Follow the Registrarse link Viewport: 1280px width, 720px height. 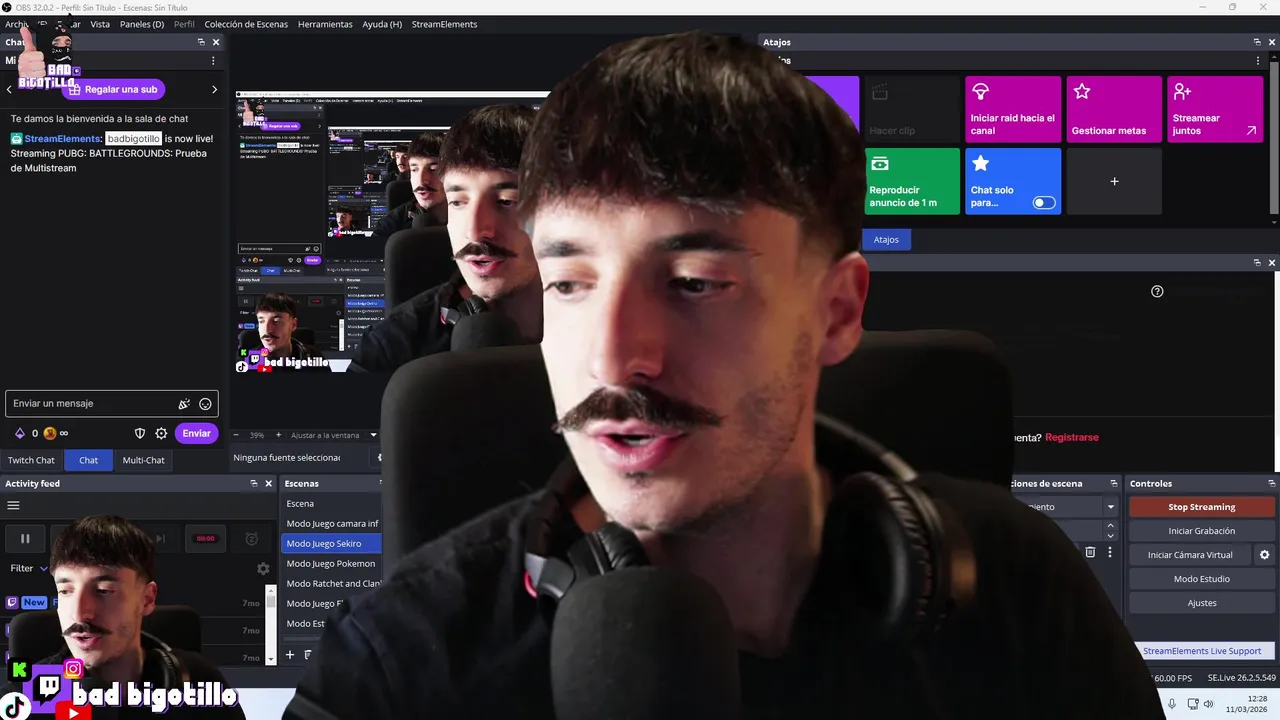pyautogui.click(x=1071, y=437)
